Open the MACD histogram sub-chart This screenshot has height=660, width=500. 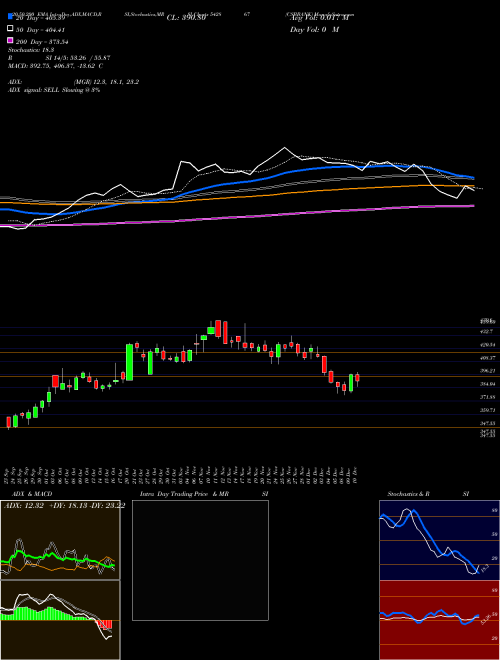tap(60, 620)
